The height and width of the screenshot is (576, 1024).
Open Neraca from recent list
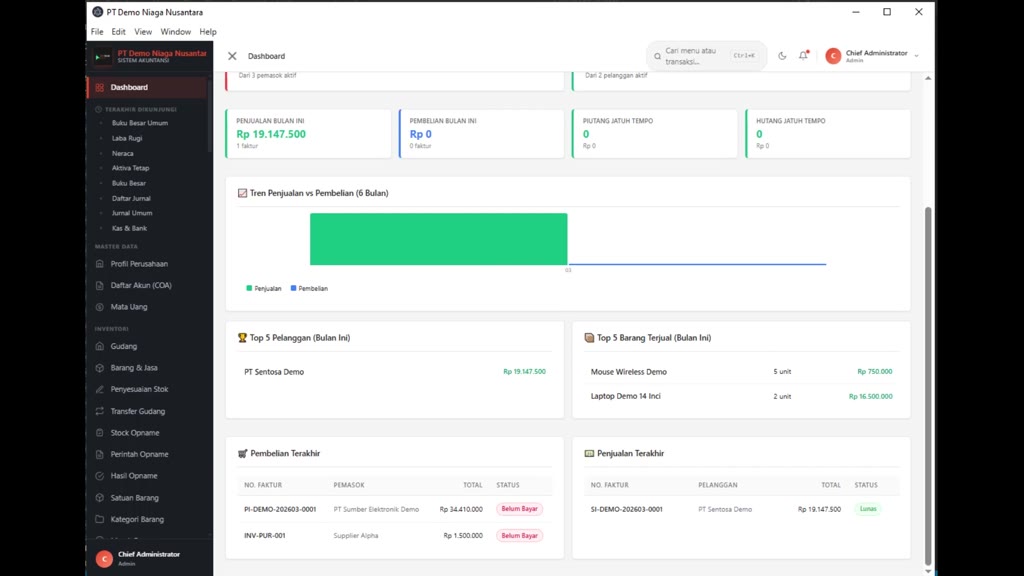(x=123, y=153)
